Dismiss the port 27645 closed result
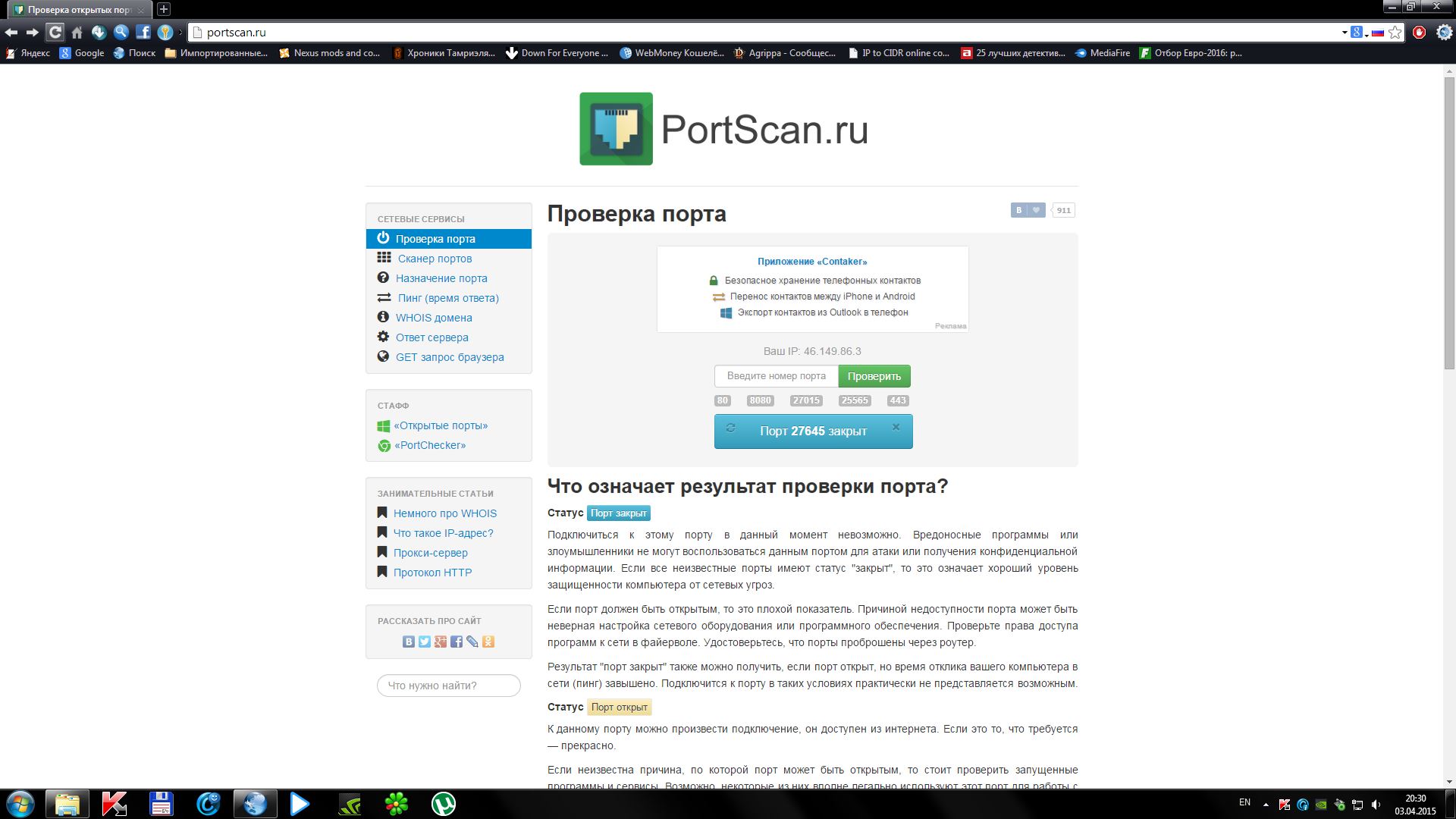 tap(896, 427)
